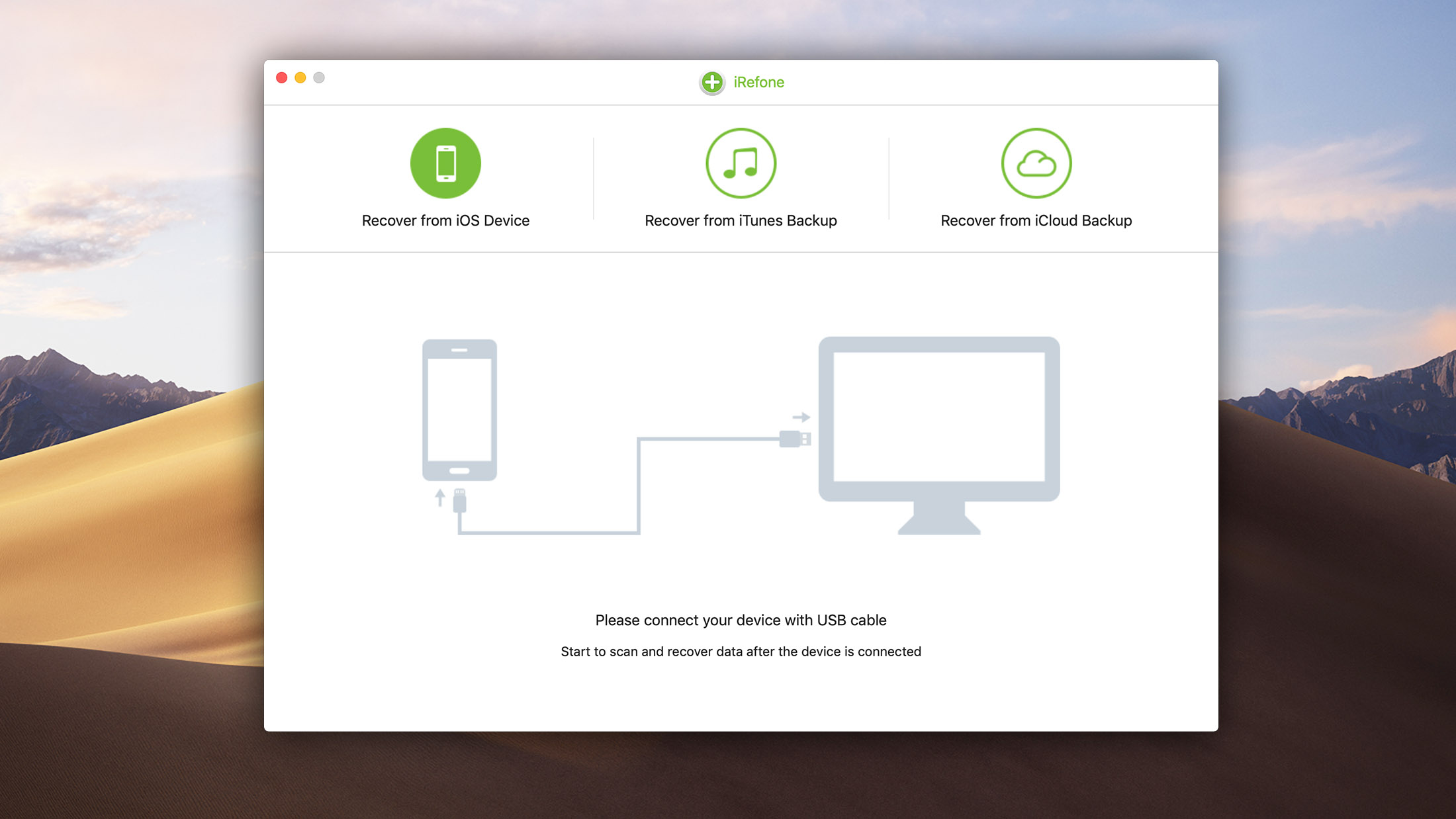Click the right arrow above USB plug
Screen dimensions: 1456x819
point(801,417)
